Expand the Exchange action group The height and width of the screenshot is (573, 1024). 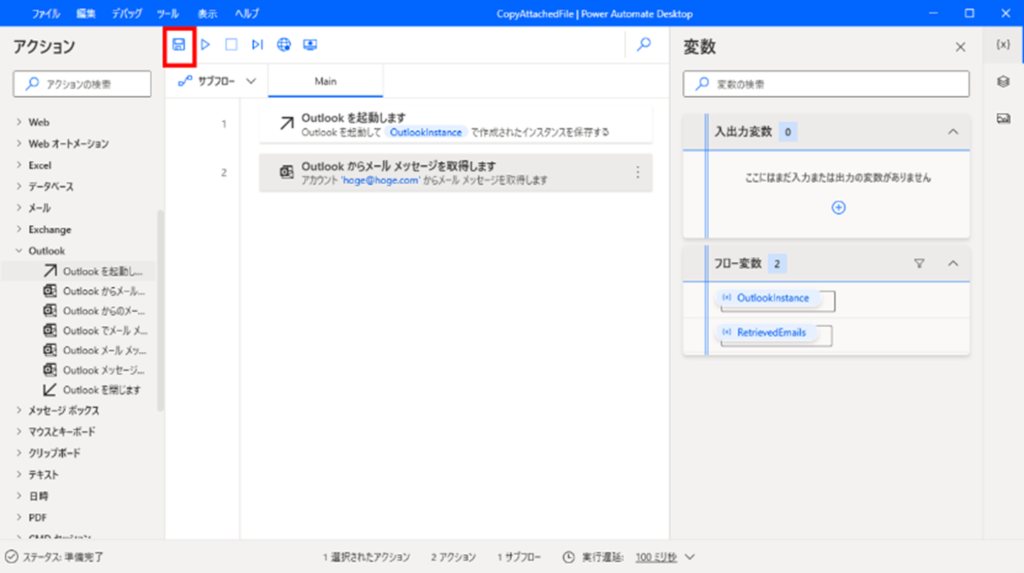pos(19,229)
